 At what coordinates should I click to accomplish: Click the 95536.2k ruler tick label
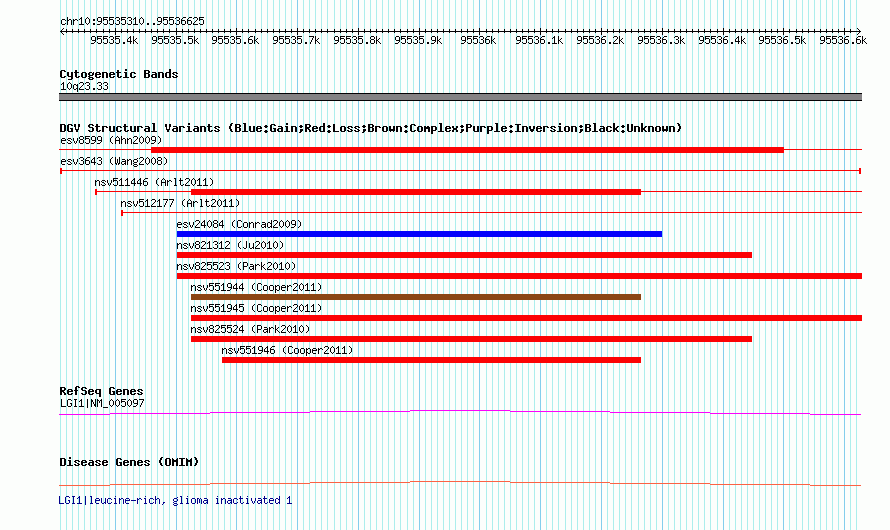click(600, 40)
